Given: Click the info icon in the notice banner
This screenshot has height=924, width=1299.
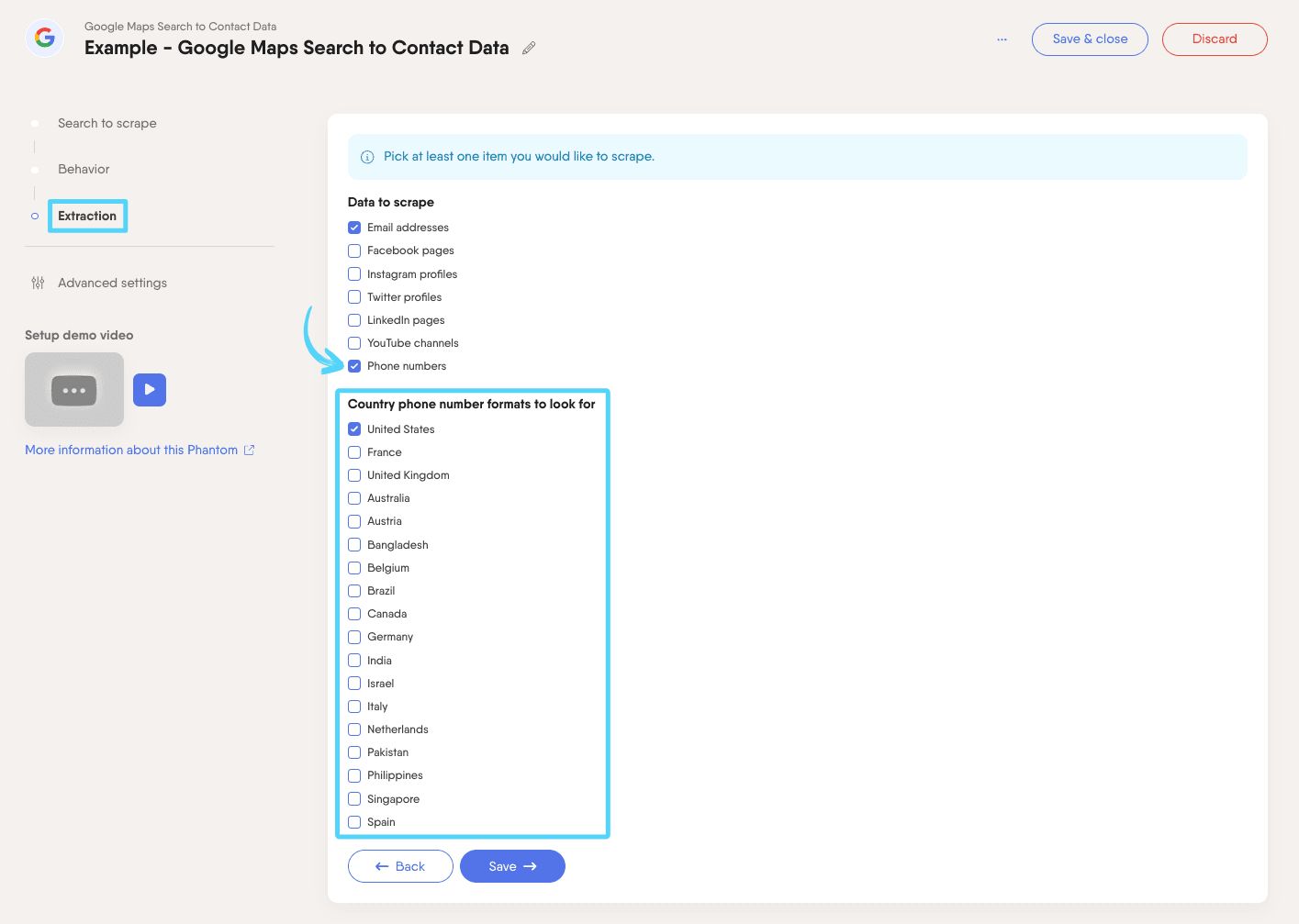Looking at the screenshot, I should [x=367, y=157].
